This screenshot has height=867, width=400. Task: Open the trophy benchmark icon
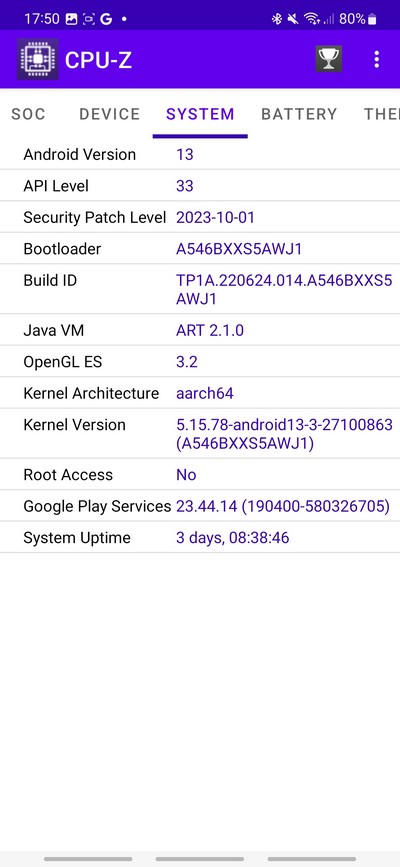329,59
